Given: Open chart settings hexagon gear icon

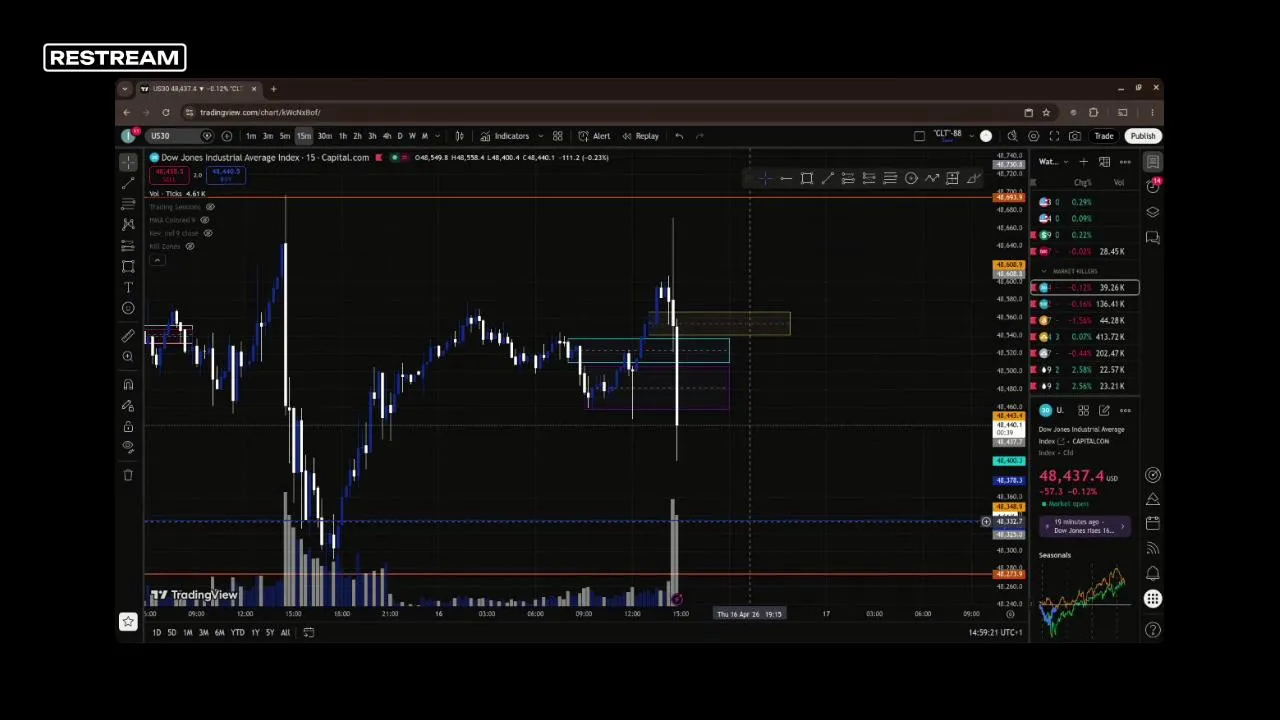Looking at the screenshot, I should tap(1033, 136).
